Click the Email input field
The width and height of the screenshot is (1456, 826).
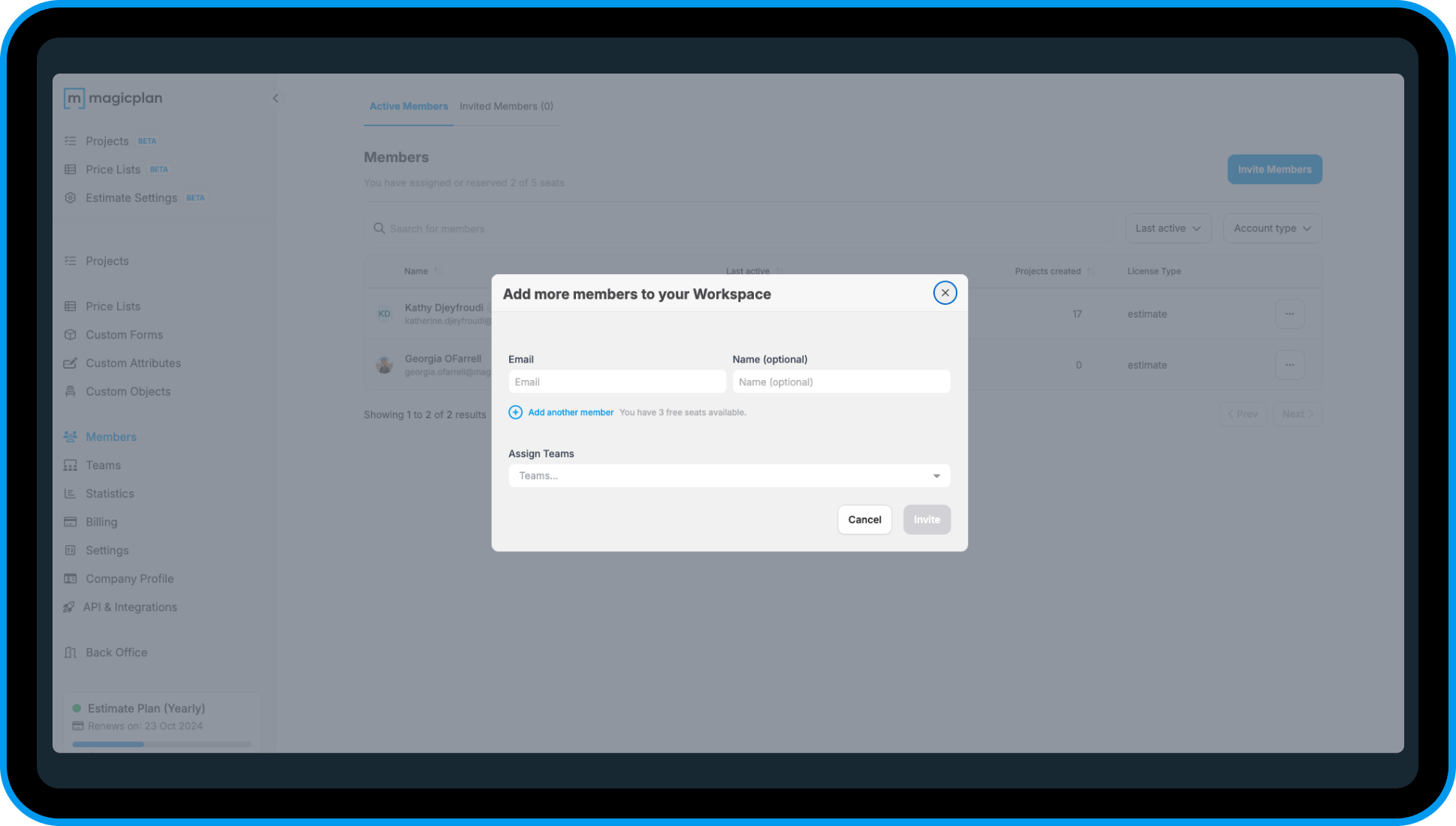tap(616, 381)
